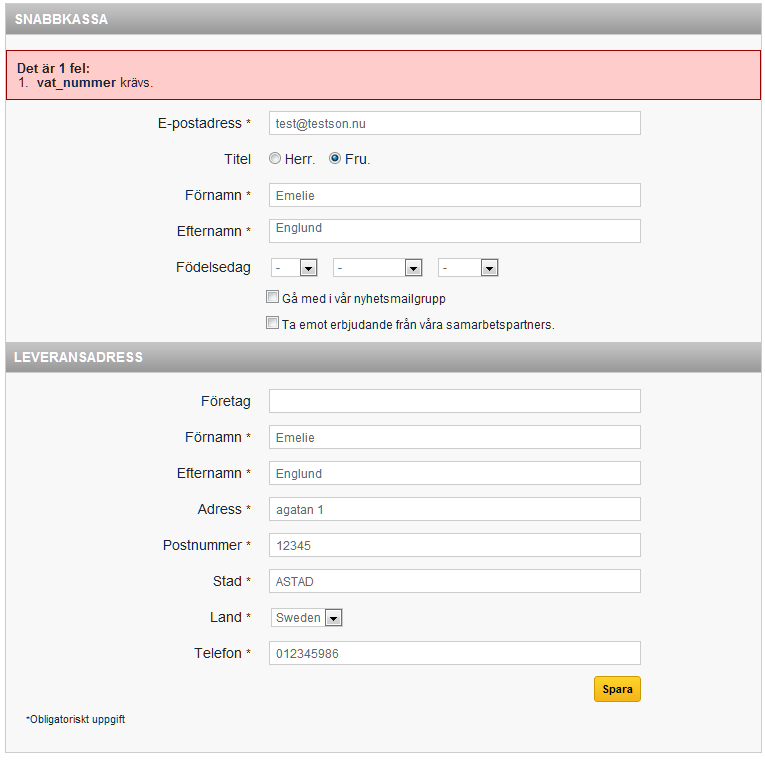Expand the Land country dropdown showing Sweden
Screen dimensions: 765x767
[307, 618]
